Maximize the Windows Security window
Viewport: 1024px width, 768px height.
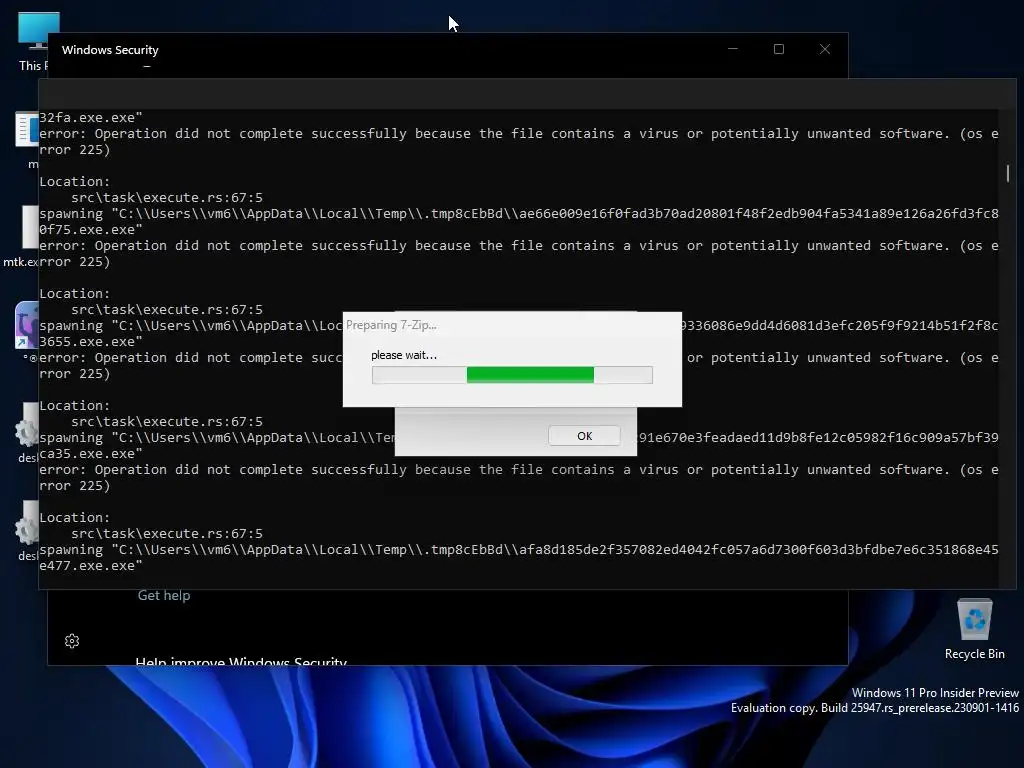[x=778, y=49]
